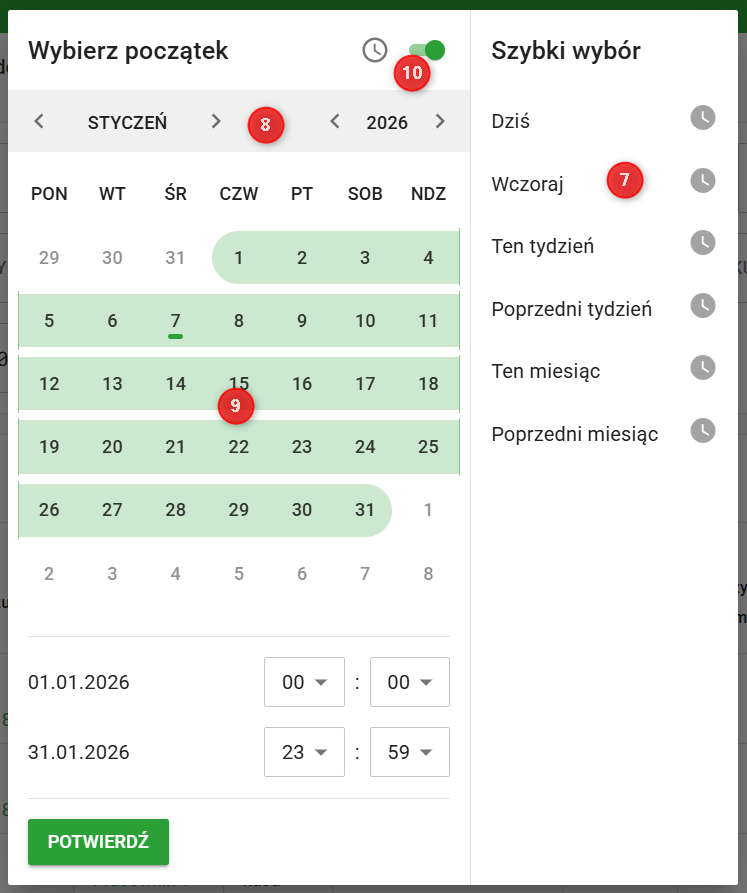Viewport: 747px width, 893px height.
Task: Click the clock icon beside Wczoraj
Action: [703, 181]
